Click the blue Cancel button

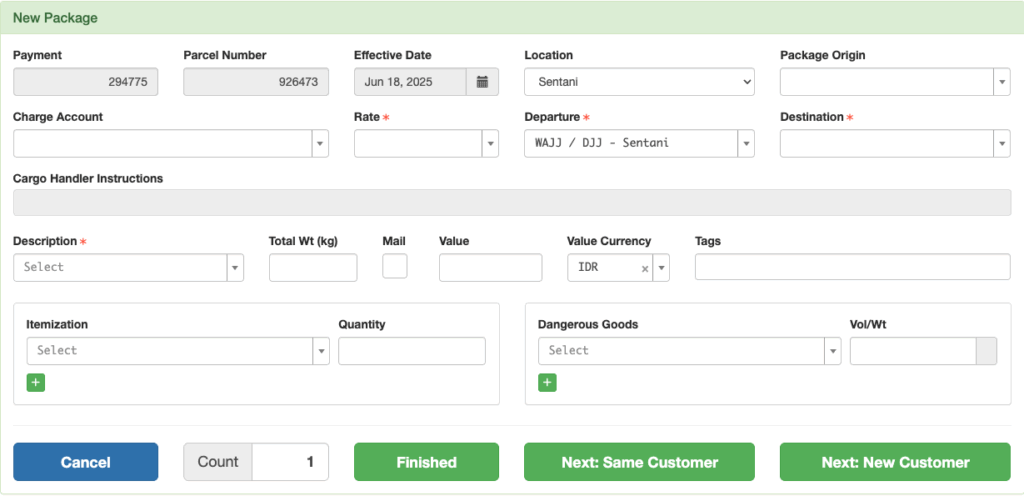[86, 462]
